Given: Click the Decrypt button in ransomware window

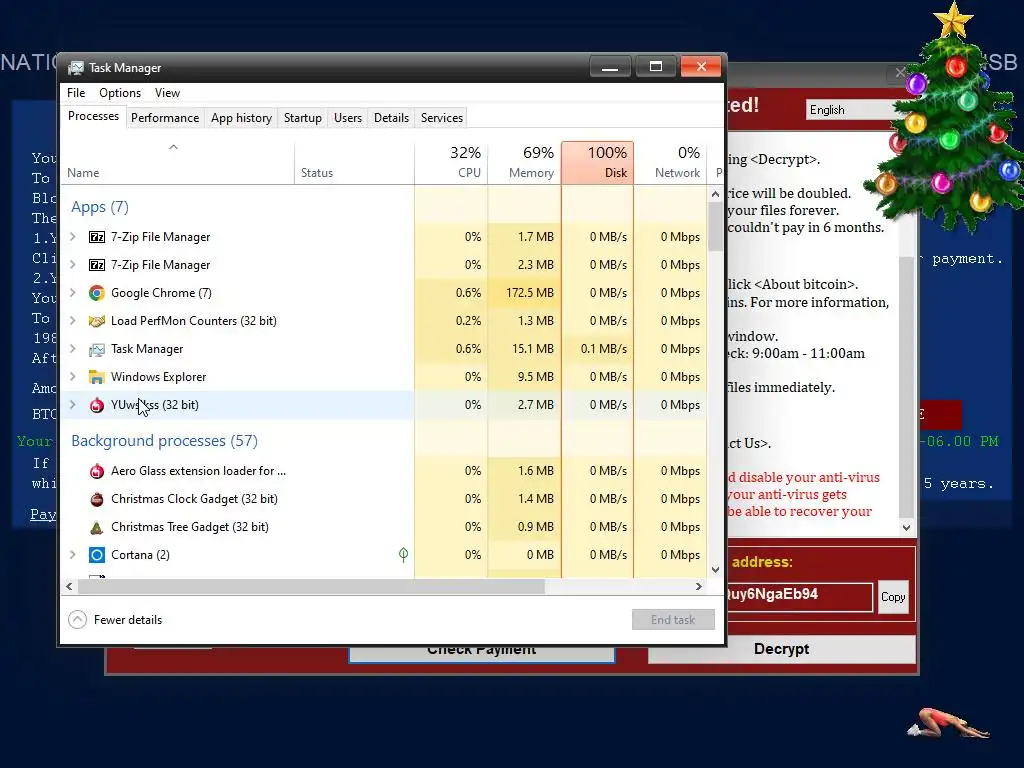Looking at the screenshot, I should point(781,649).
